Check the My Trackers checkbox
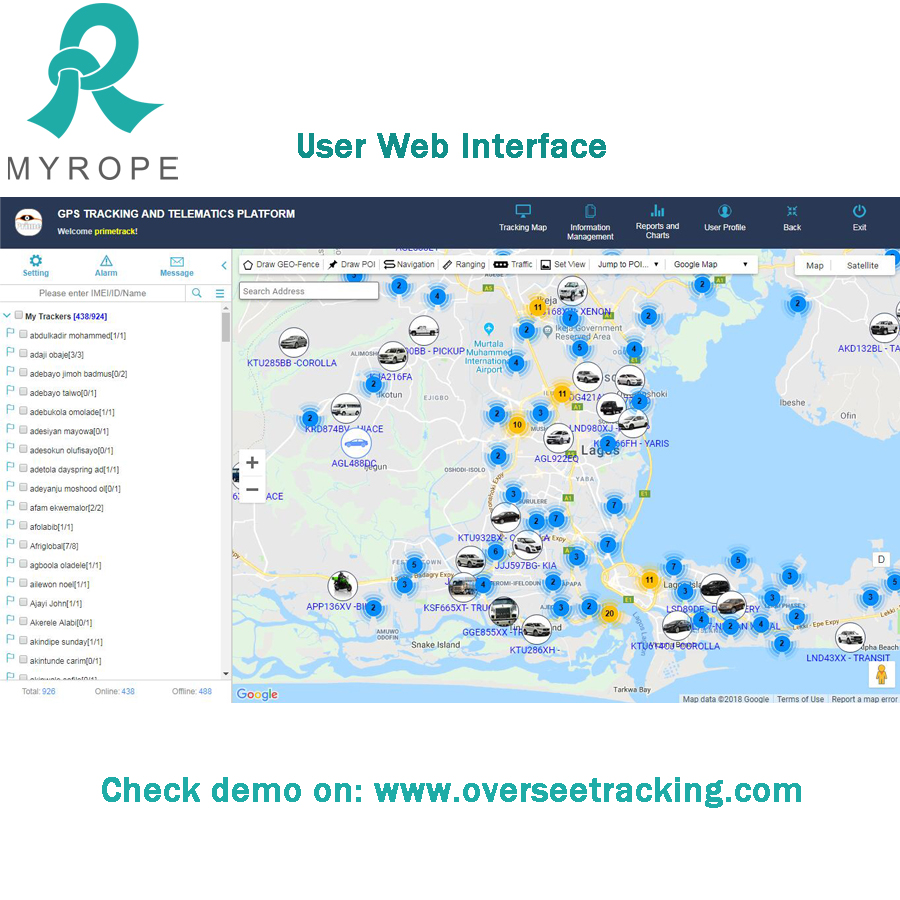The height and width of the screenshot is (900, 900). coord(19,315)
